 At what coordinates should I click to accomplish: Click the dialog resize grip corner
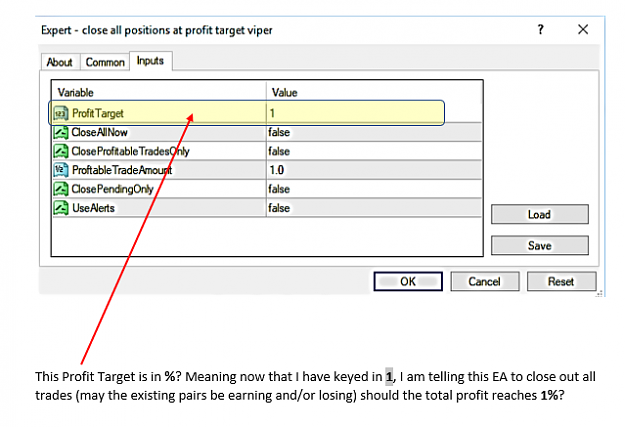(x=599, y=294)
